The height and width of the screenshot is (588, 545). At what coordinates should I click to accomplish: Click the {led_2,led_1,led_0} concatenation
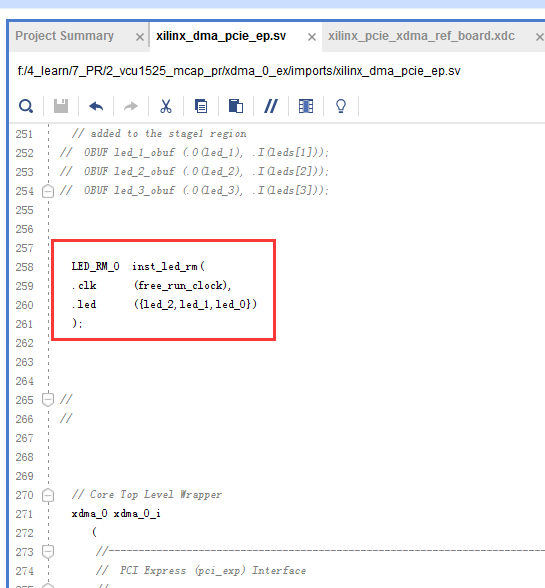pyautogui.click(x=195, y=304)
